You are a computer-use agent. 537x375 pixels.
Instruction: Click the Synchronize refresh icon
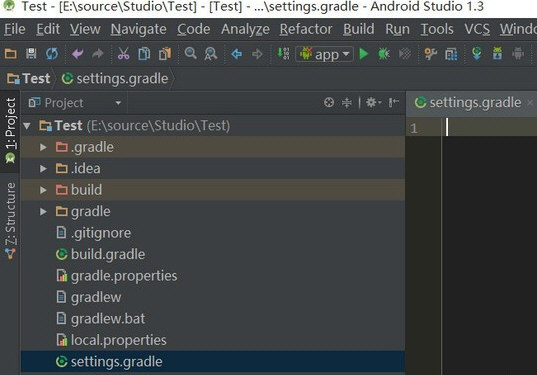52,54
